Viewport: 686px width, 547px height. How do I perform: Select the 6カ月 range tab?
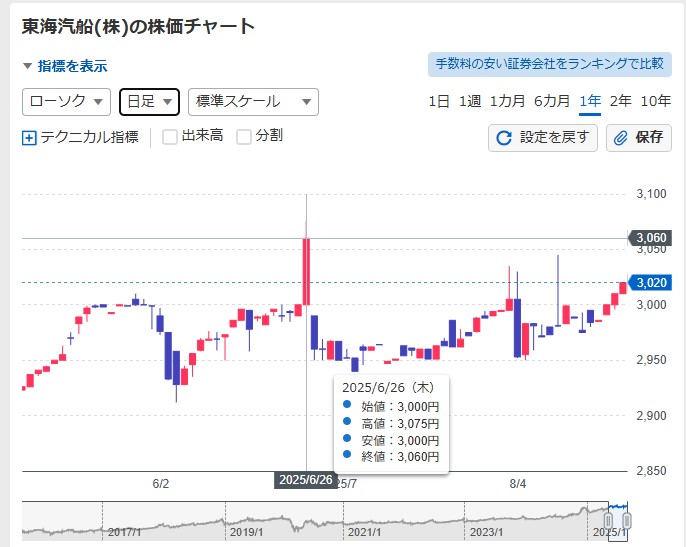(552, 102)
